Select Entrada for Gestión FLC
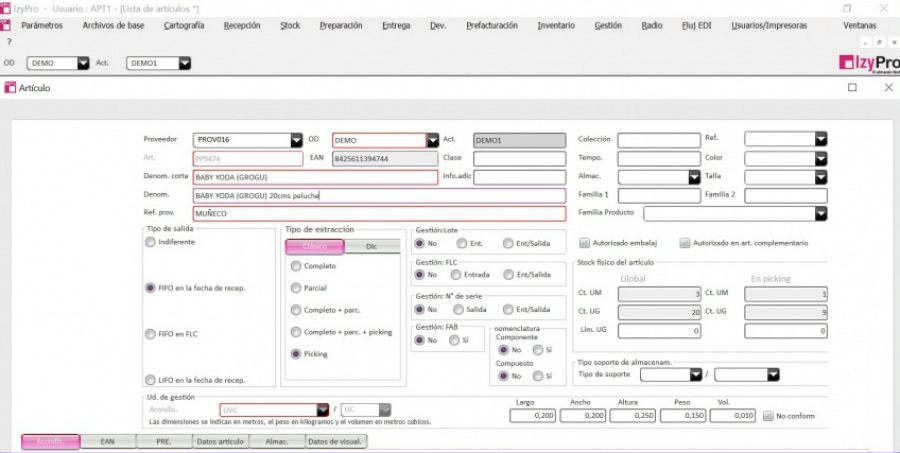900x453 pixels. coord(456,274)
